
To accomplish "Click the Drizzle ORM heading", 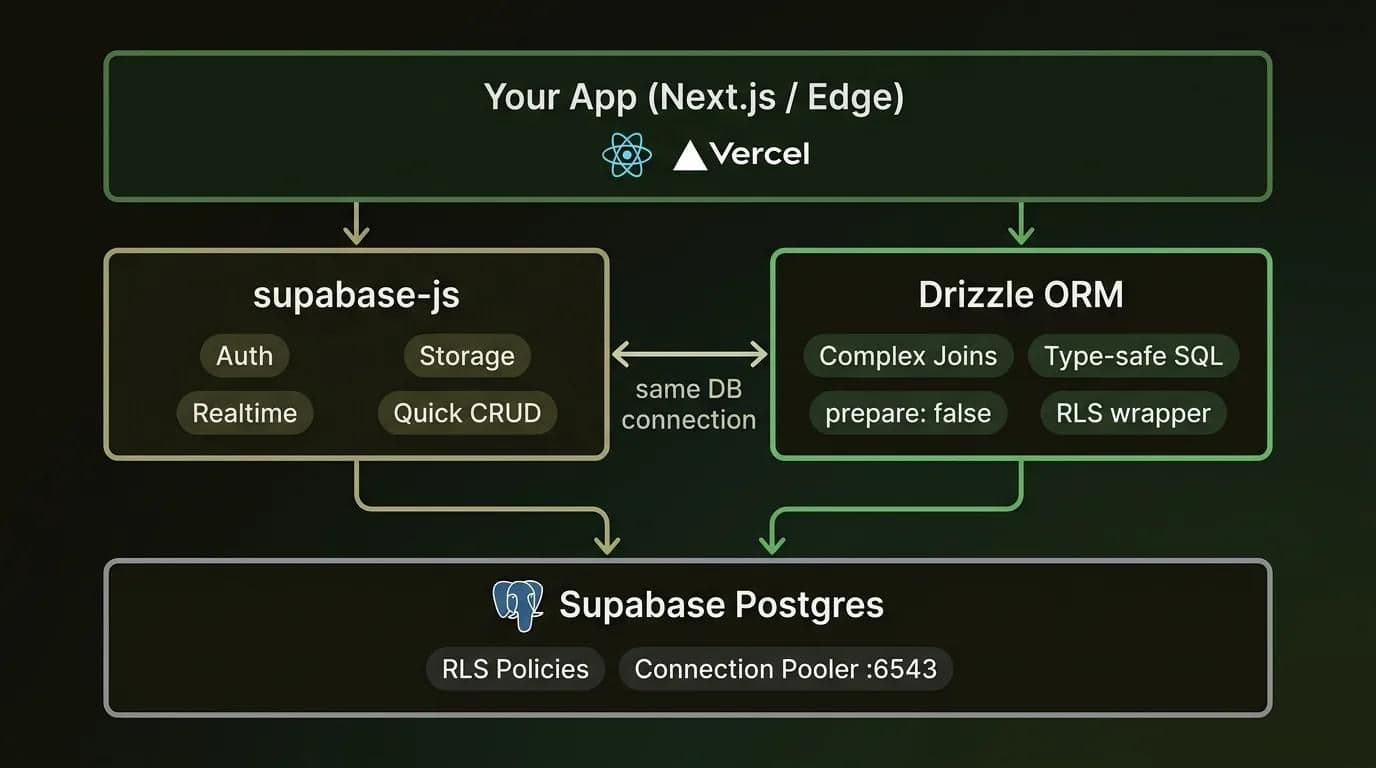I will pyautogui.click(x=1021, y=295).
